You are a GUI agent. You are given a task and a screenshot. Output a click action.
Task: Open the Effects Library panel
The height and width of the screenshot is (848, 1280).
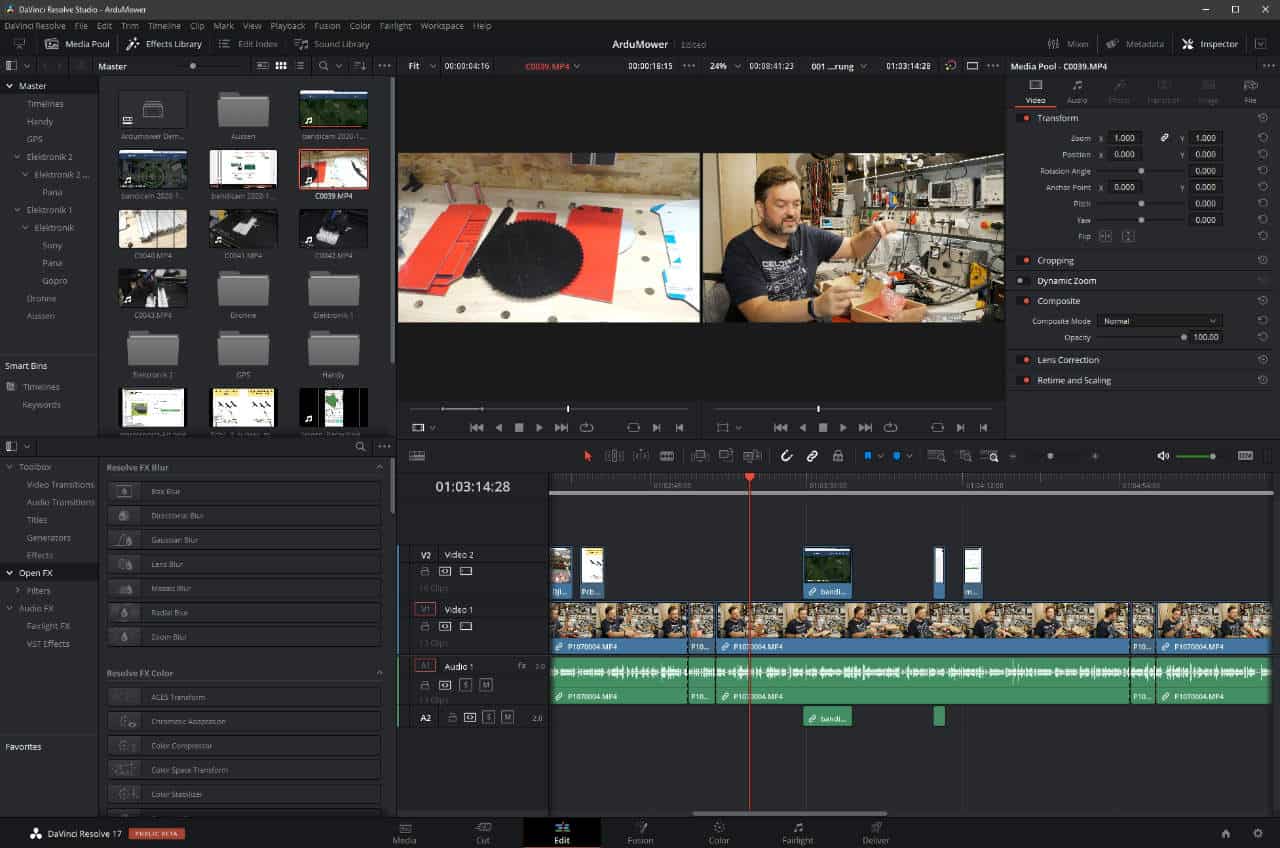tap(164, 44)
